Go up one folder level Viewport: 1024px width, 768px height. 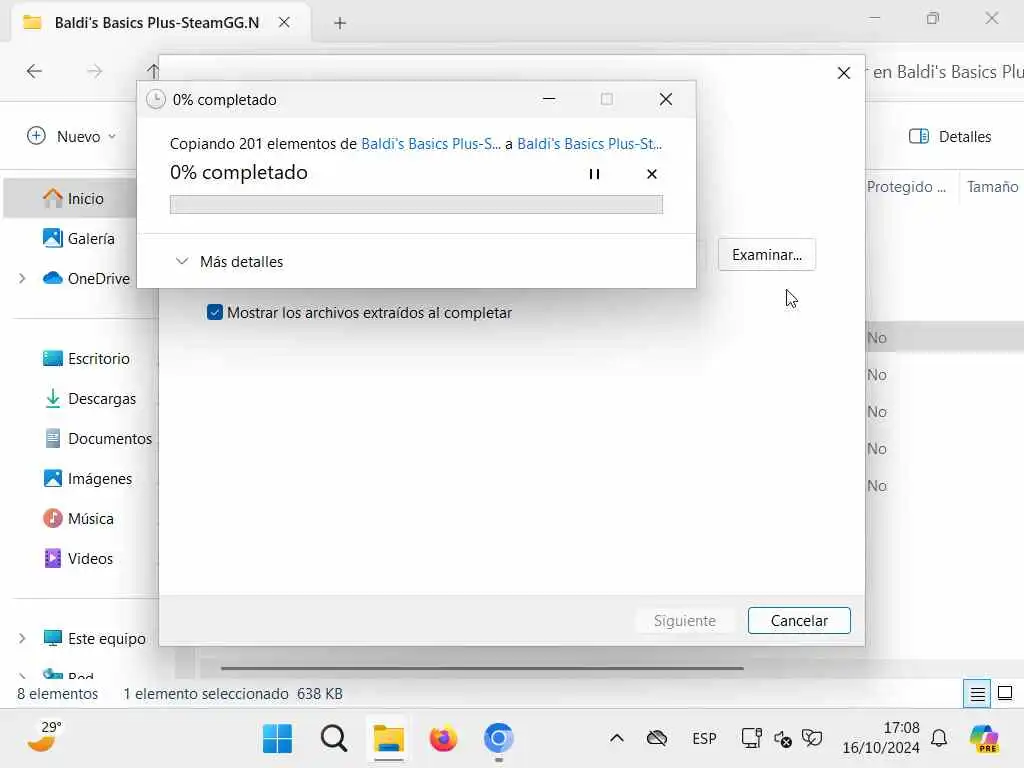click(152, 71)
